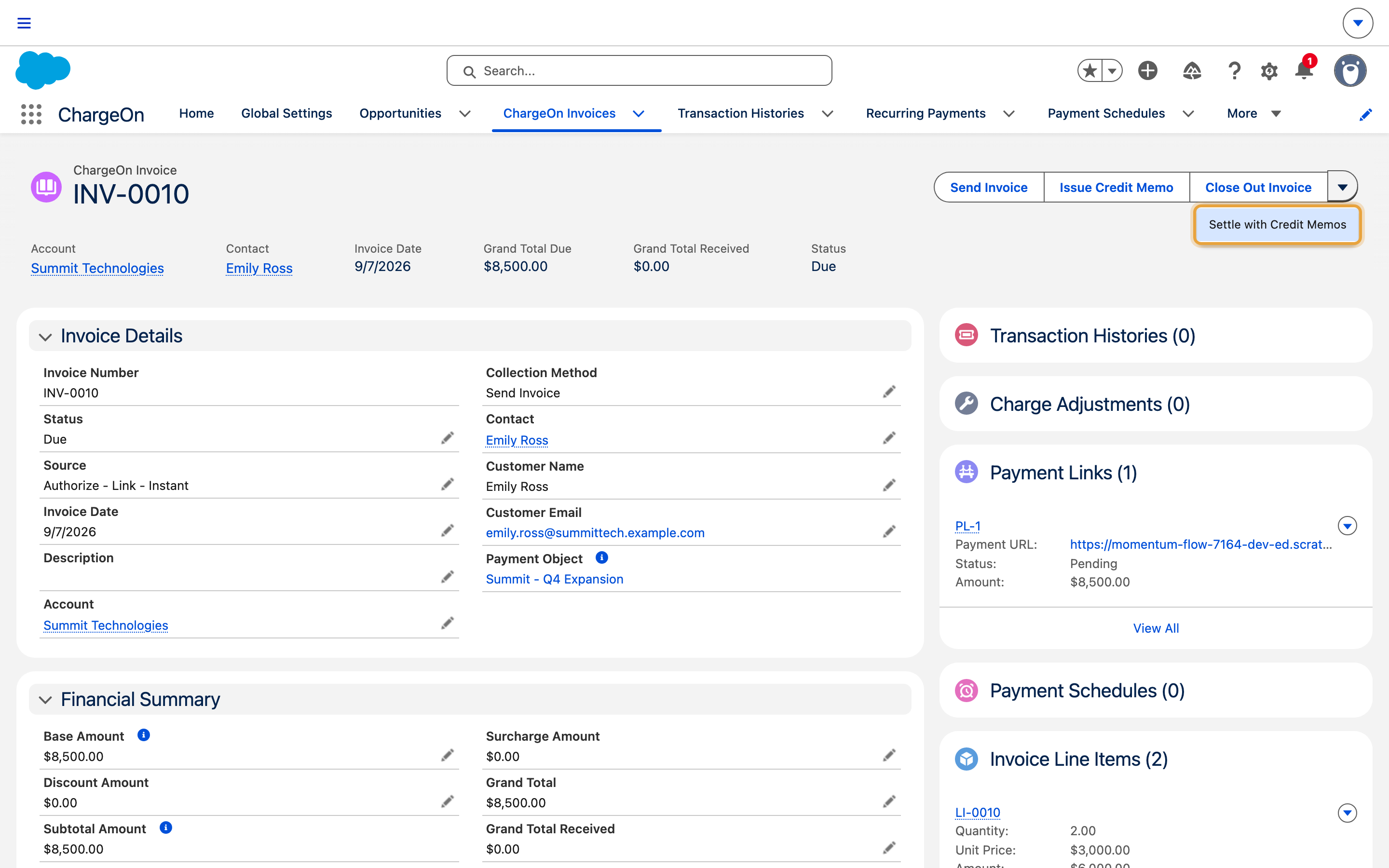Choose Settle with Credit Memos
Viewport: 1389px width, 868px height.
pos(1277,224)
